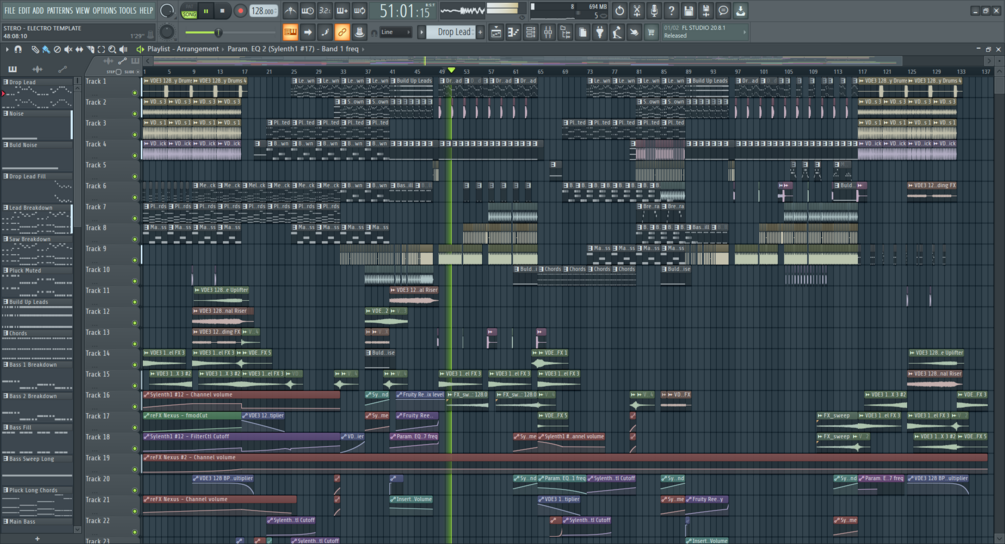Click the countdown before recording icon
This screenshot has height=544, width=1005.
pos(325,11)
